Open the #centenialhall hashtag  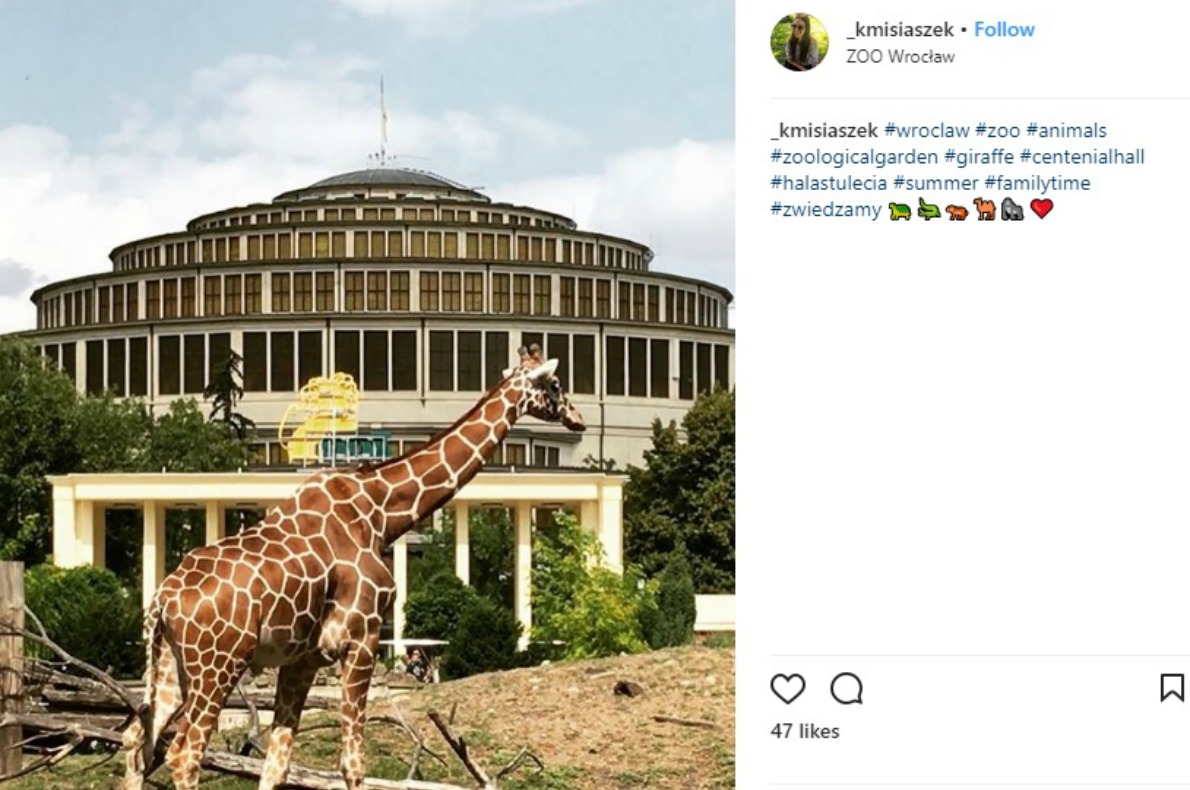1082,157
